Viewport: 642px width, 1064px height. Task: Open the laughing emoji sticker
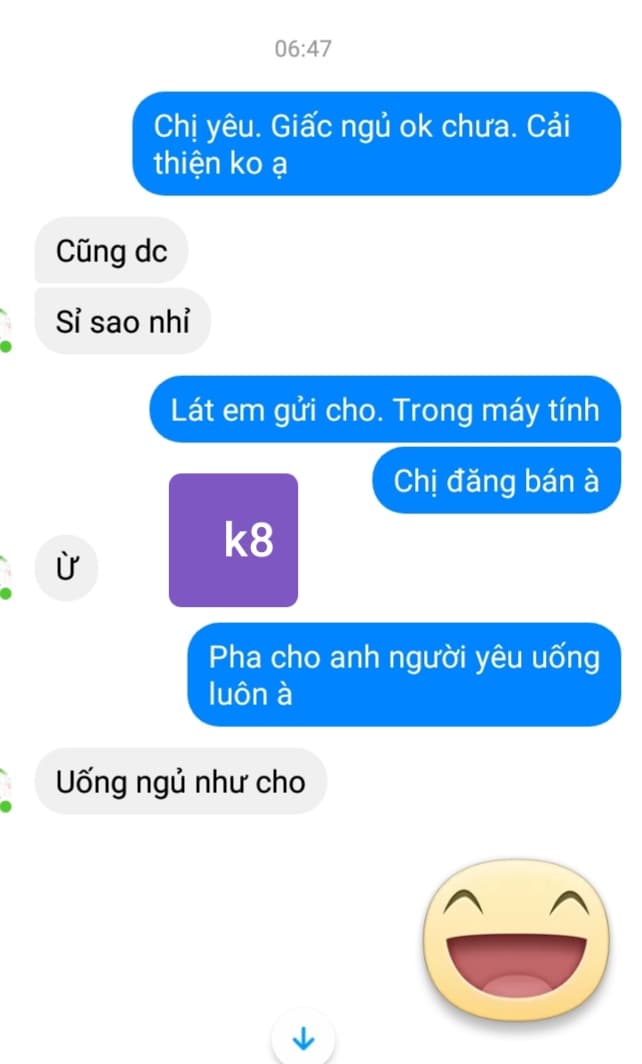516,941
